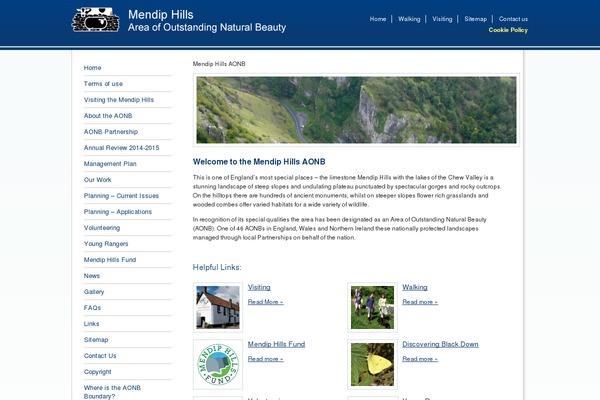Open AONB Partnership sidebar link

[111, 132]
